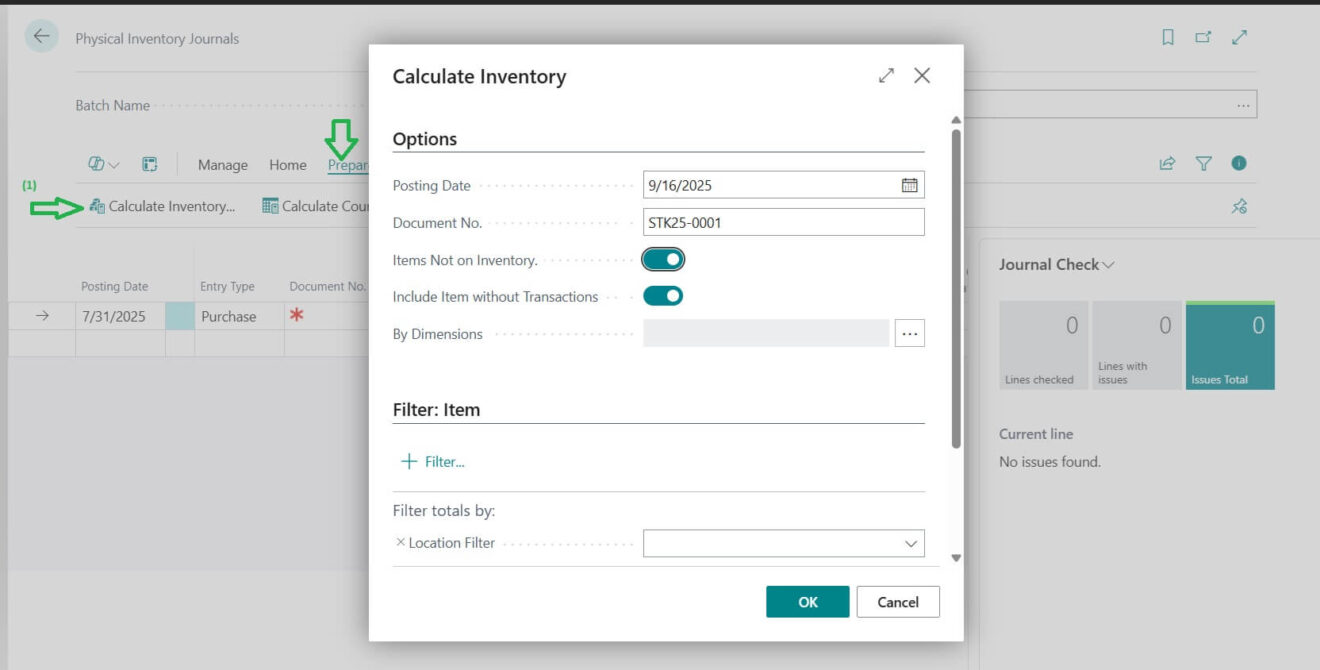Open the info circle icon
Screen dimensions: 1320x670
pyautogui.click(x=1240, y=163)
